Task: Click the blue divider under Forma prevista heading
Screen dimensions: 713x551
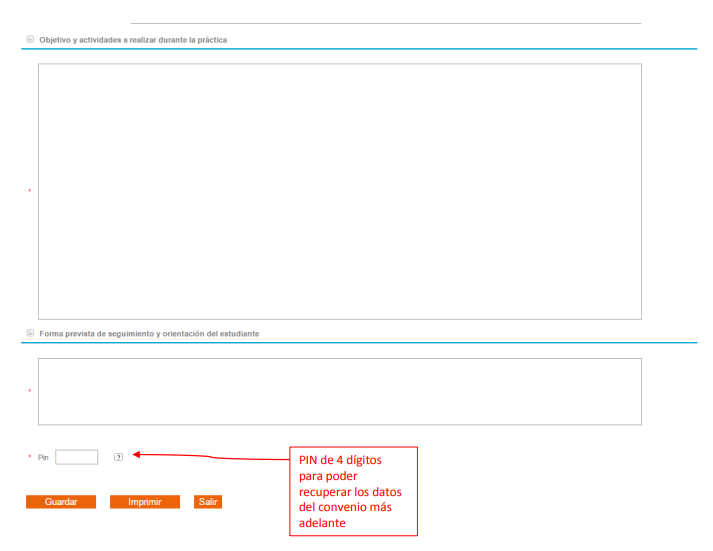Action: (359, 342)
